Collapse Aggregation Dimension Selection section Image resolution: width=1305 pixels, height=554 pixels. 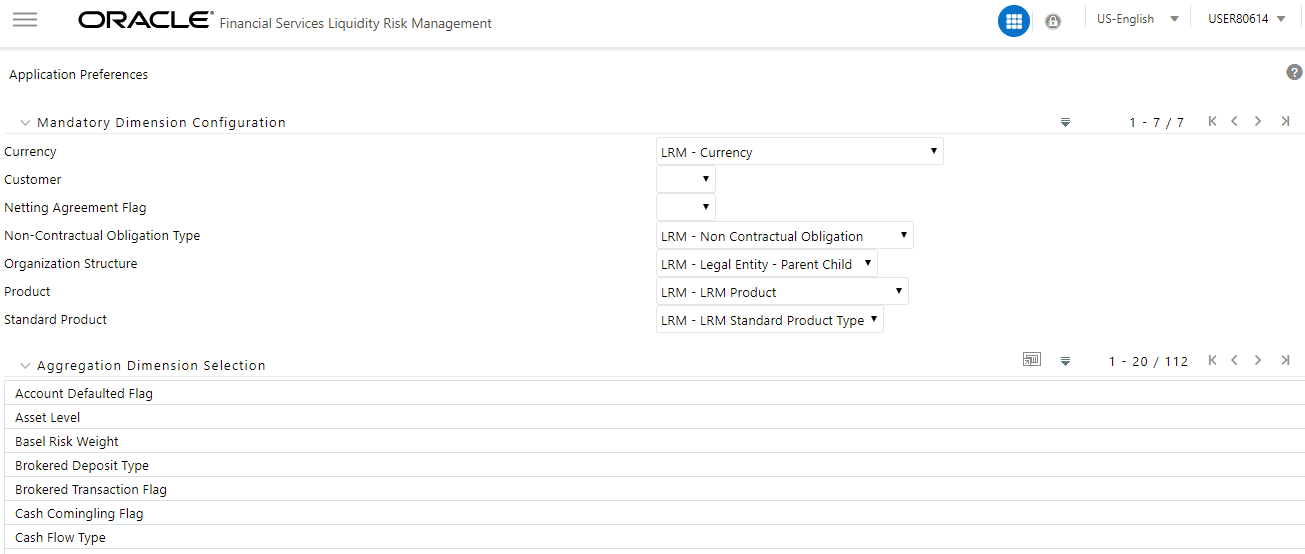pyautogui.click(x=25, y=366)
